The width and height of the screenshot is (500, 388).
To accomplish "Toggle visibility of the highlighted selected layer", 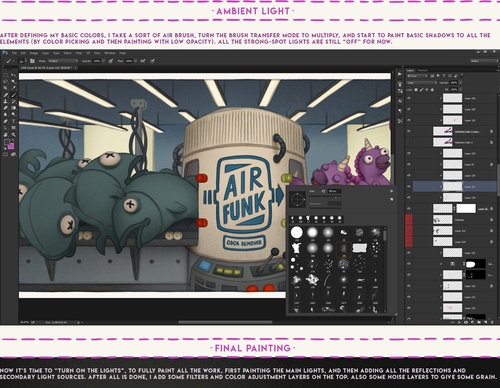I will pyautogui.click(x=409, y=187).
